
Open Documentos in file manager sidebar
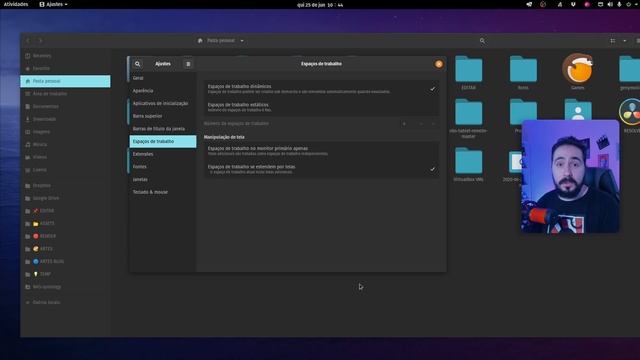coord(65,106)
